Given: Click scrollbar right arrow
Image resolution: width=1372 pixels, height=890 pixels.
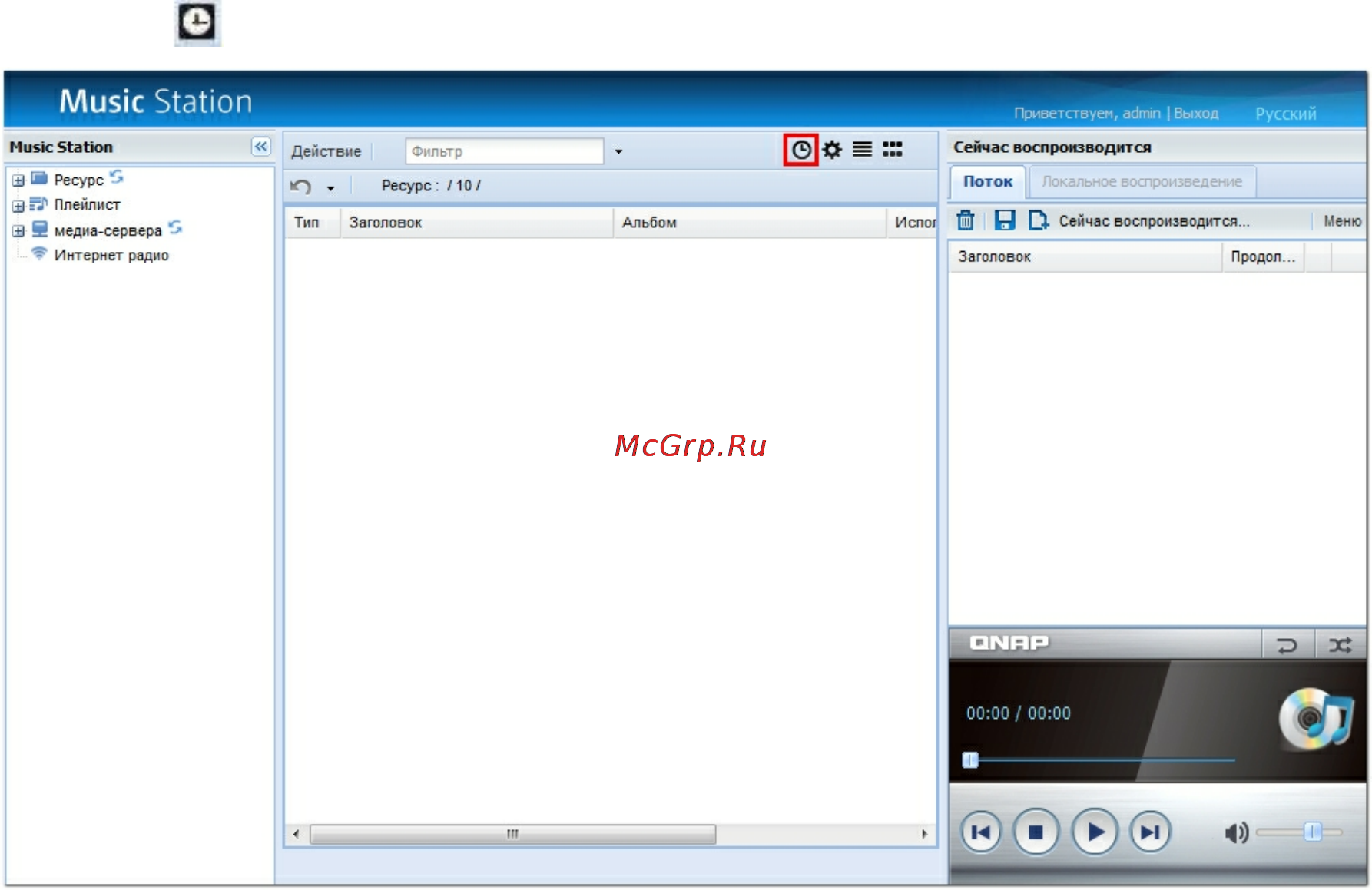Looking at the screenshot, I should click(924, 834).
